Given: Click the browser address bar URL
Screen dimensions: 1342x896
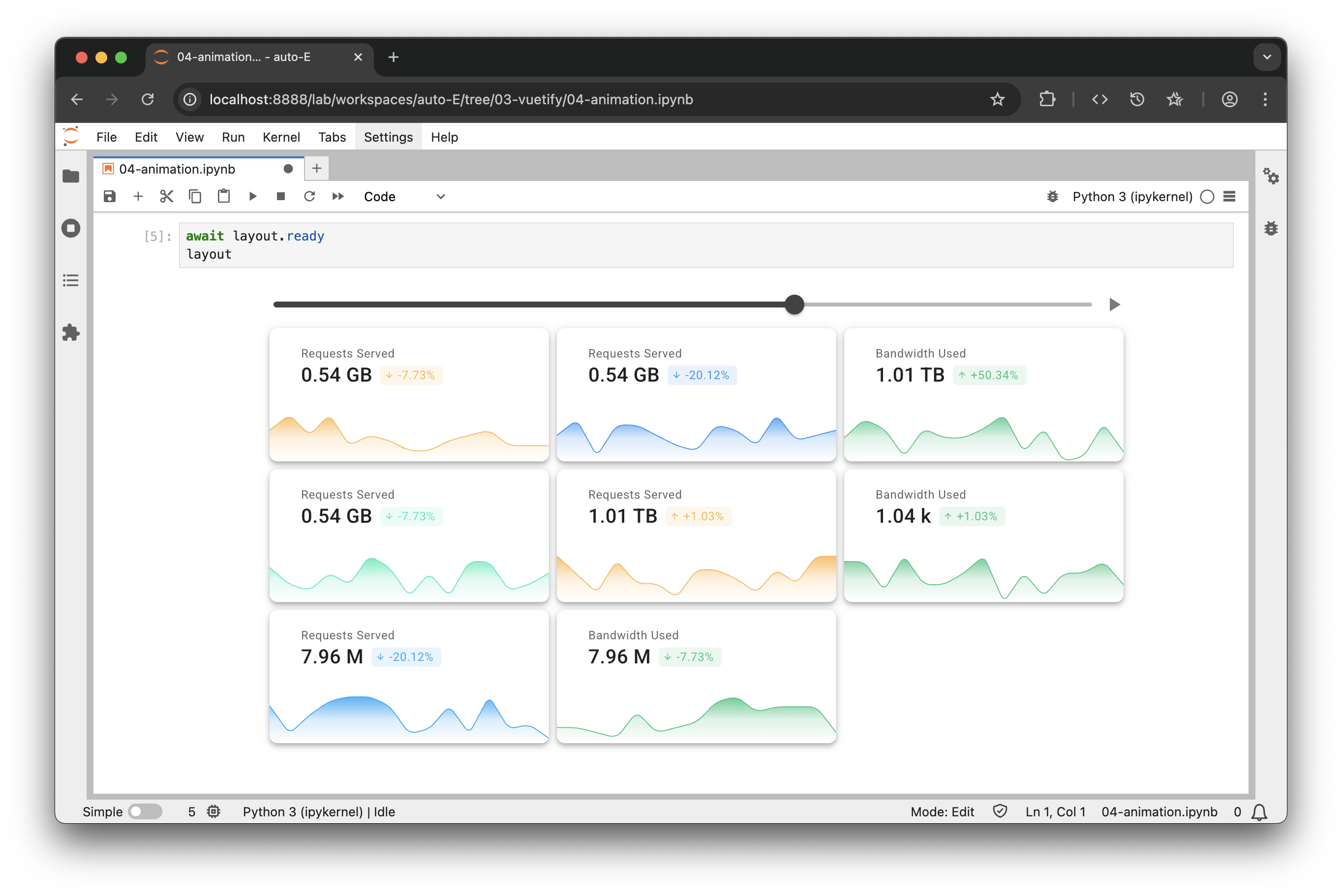Looking at the screenshot, I should click(451, 99).
